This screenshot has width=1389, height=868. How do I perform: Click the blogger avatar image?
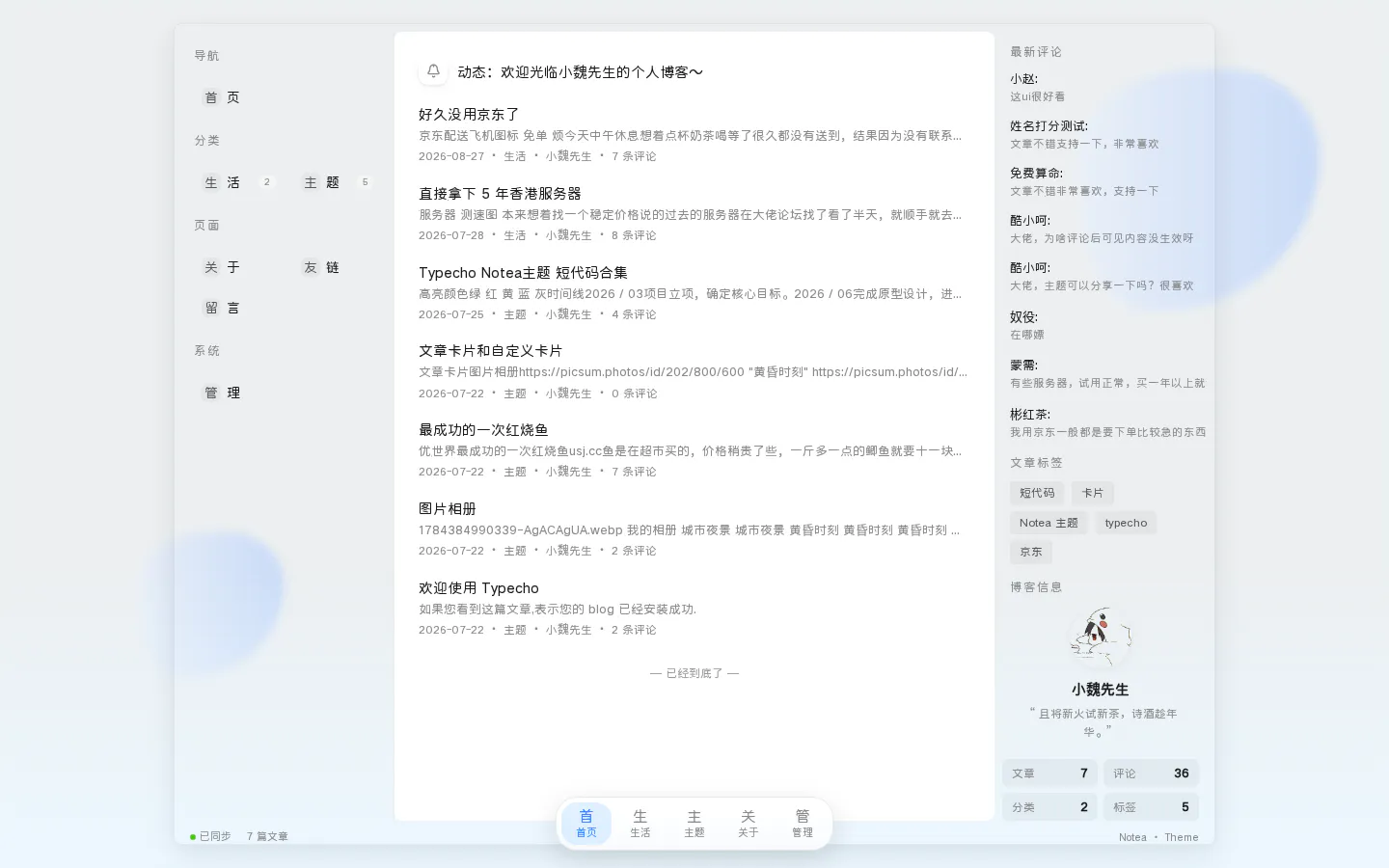click(1101, 637)
